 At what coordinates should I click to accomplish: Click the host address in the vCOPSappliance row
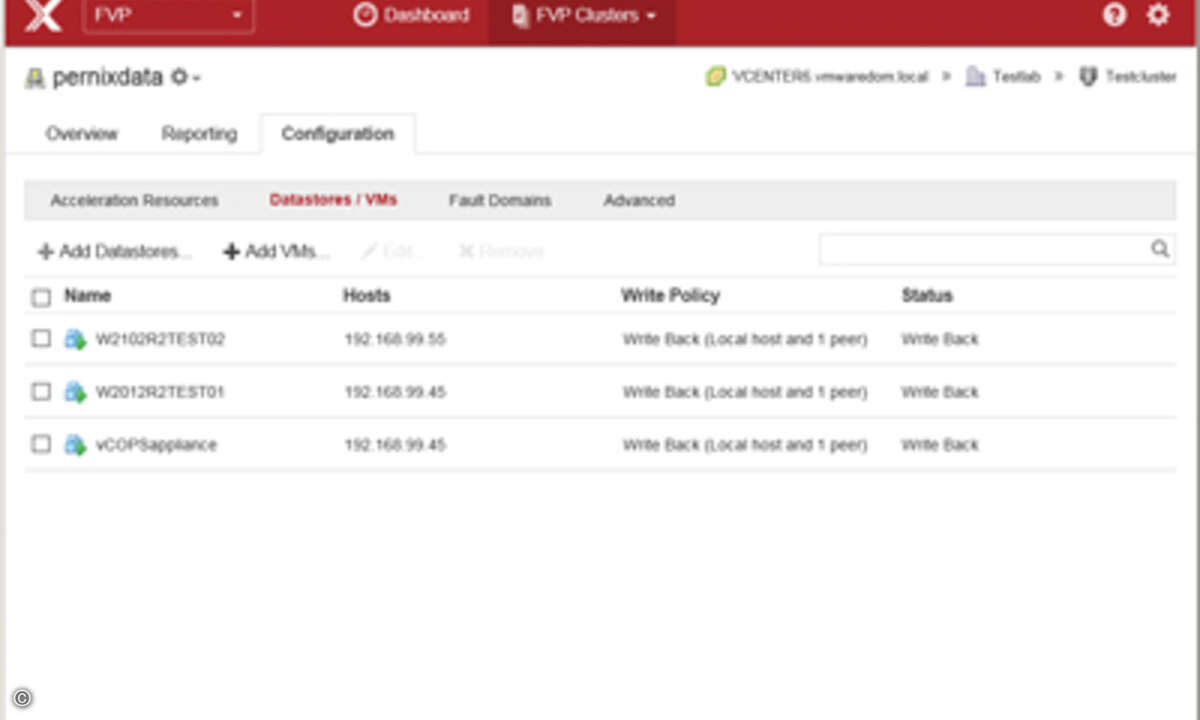tap(395, 446)
